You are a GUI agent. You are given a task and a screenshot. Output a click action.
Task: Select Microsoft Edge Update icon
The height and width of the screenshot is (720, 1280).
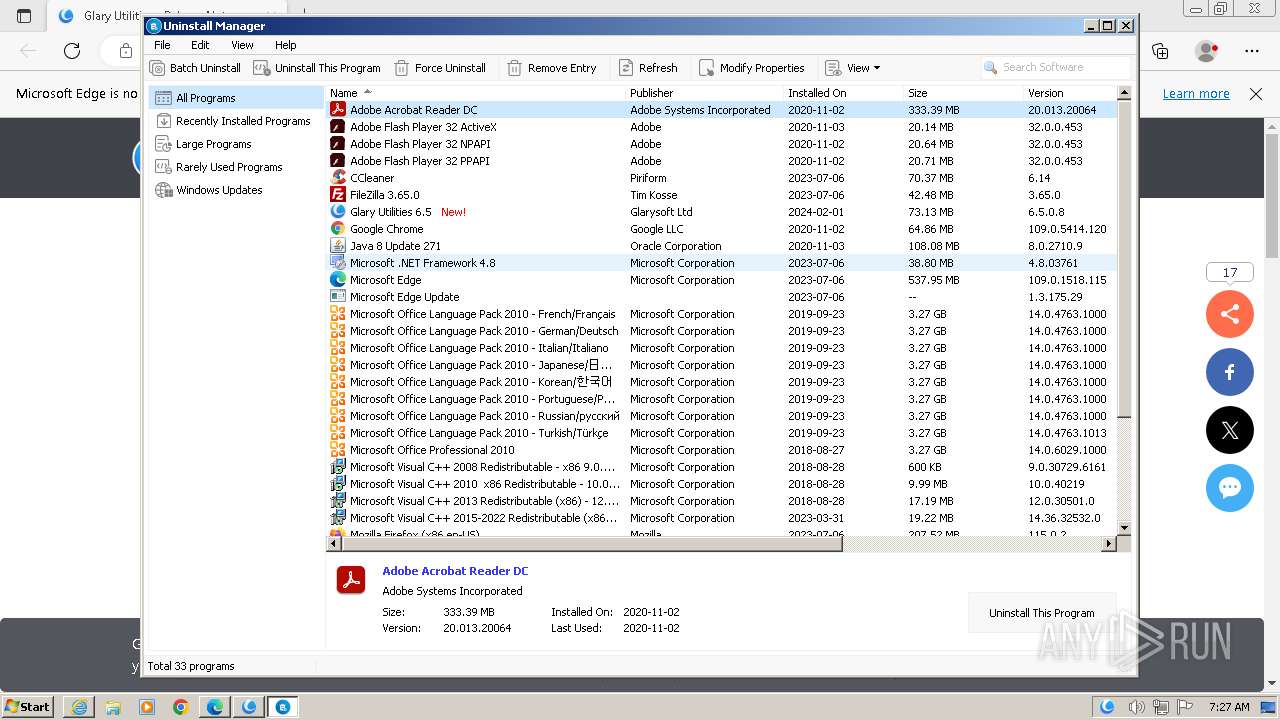click(x=338, y=297)
